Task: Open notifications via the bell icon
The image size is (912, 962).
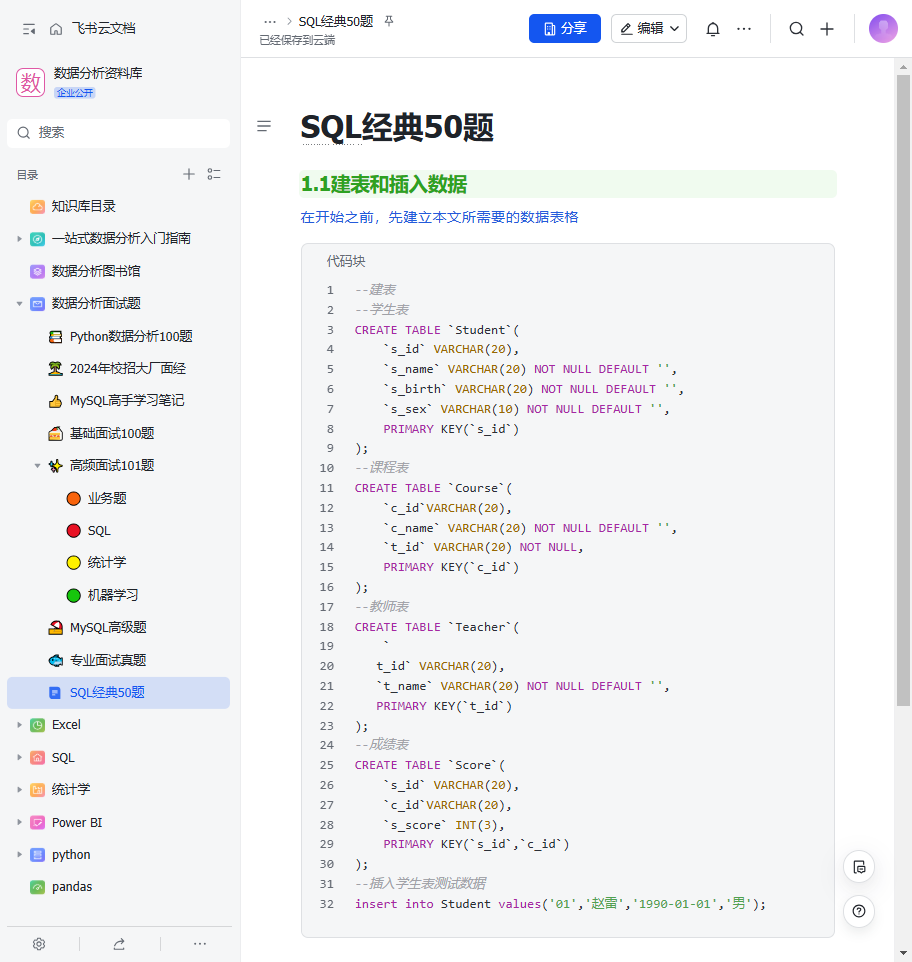Action: click(x=712, y=28)
